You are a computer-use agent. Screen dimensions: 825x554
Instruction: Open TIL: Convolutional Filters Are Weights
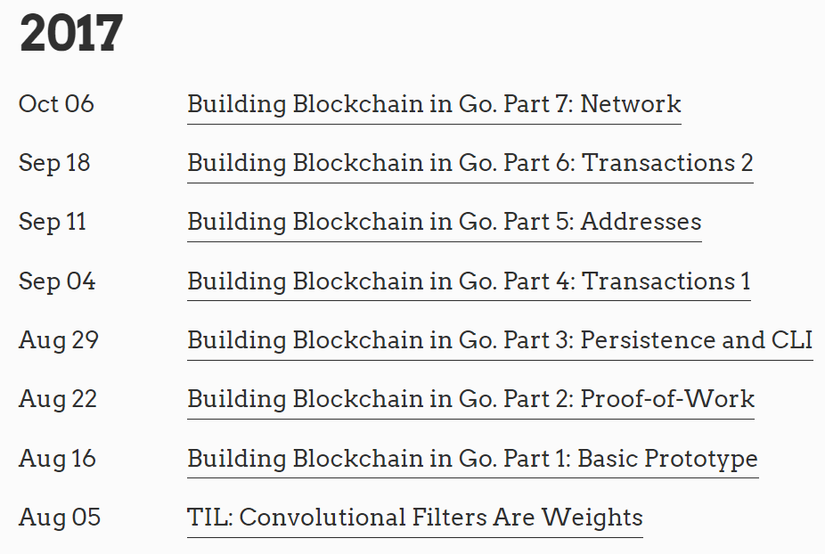click(x=414, y=518)
